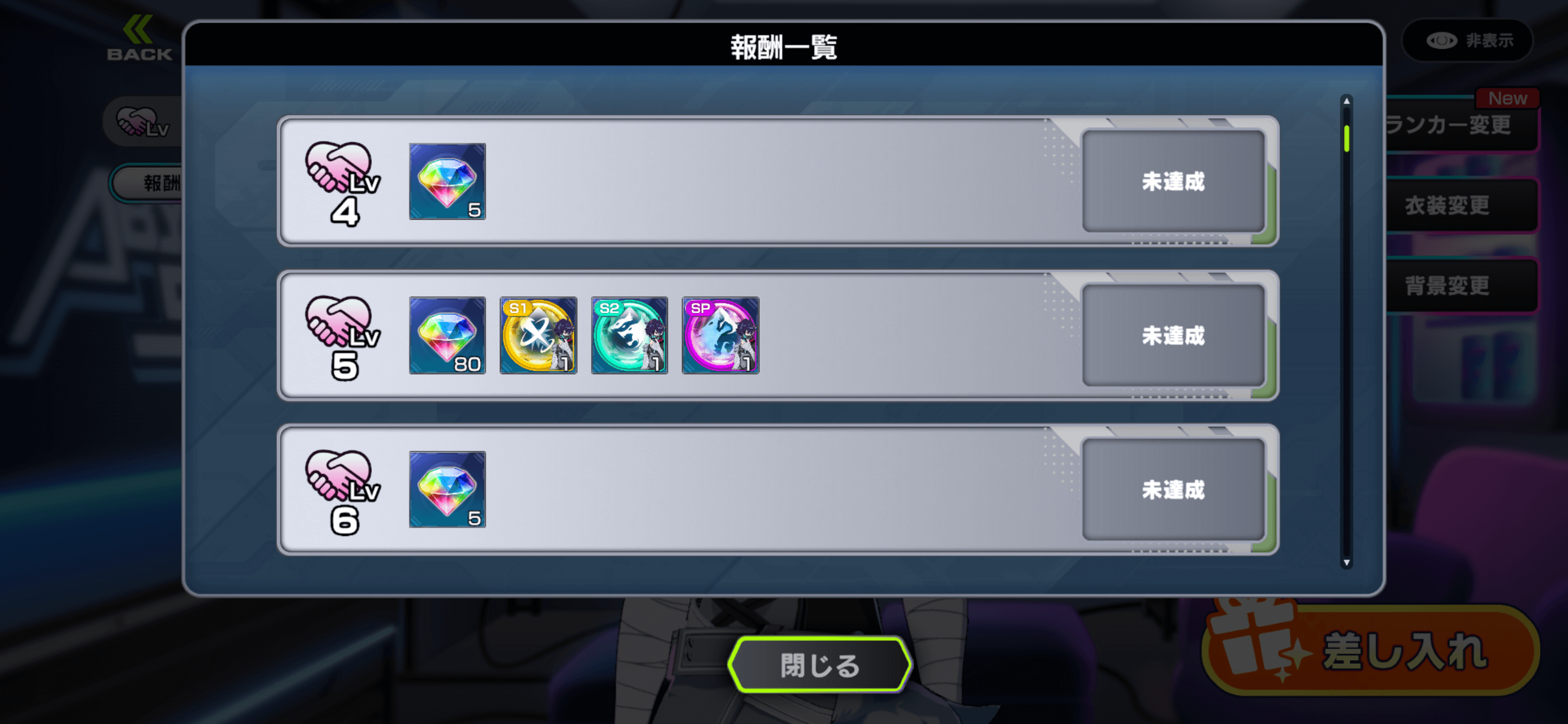Open the 背景変更 menu option
Viewport: 1568px width, 724px height.
[x=1461, y=285]
